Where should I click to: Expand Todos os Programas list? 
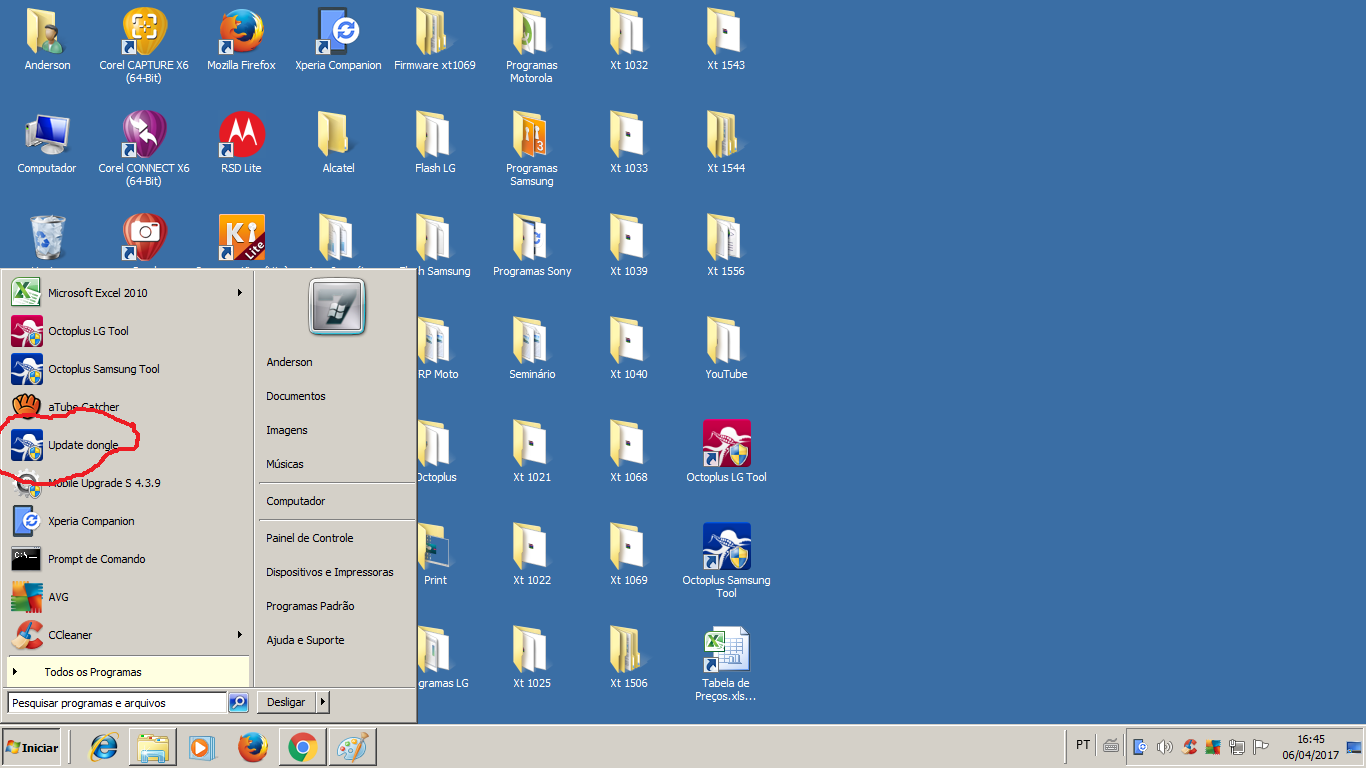click(x=128, y=672)
